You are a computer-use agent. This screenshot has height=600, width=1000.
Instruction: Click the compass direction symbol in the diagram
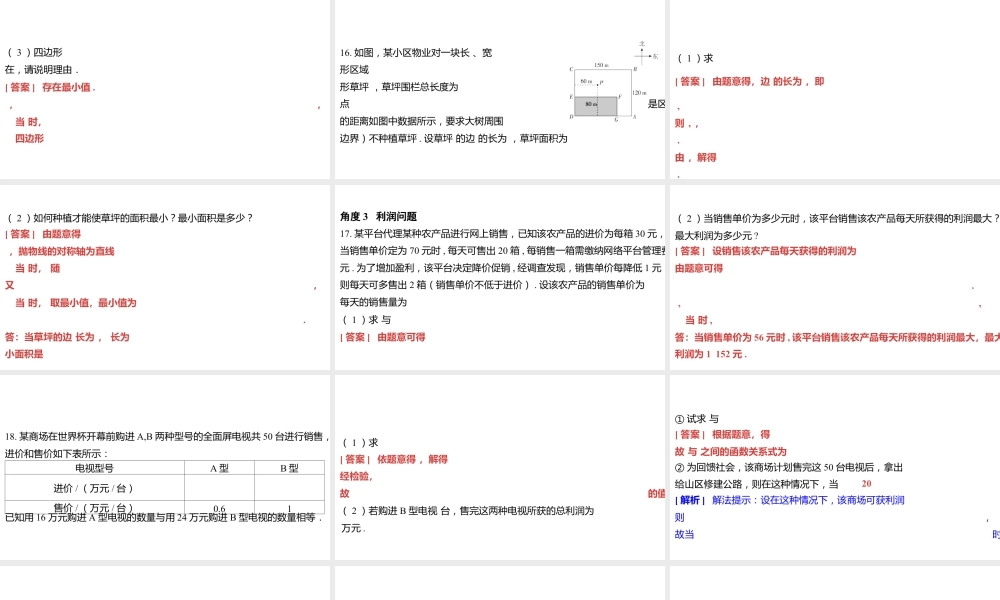[642, 55]
